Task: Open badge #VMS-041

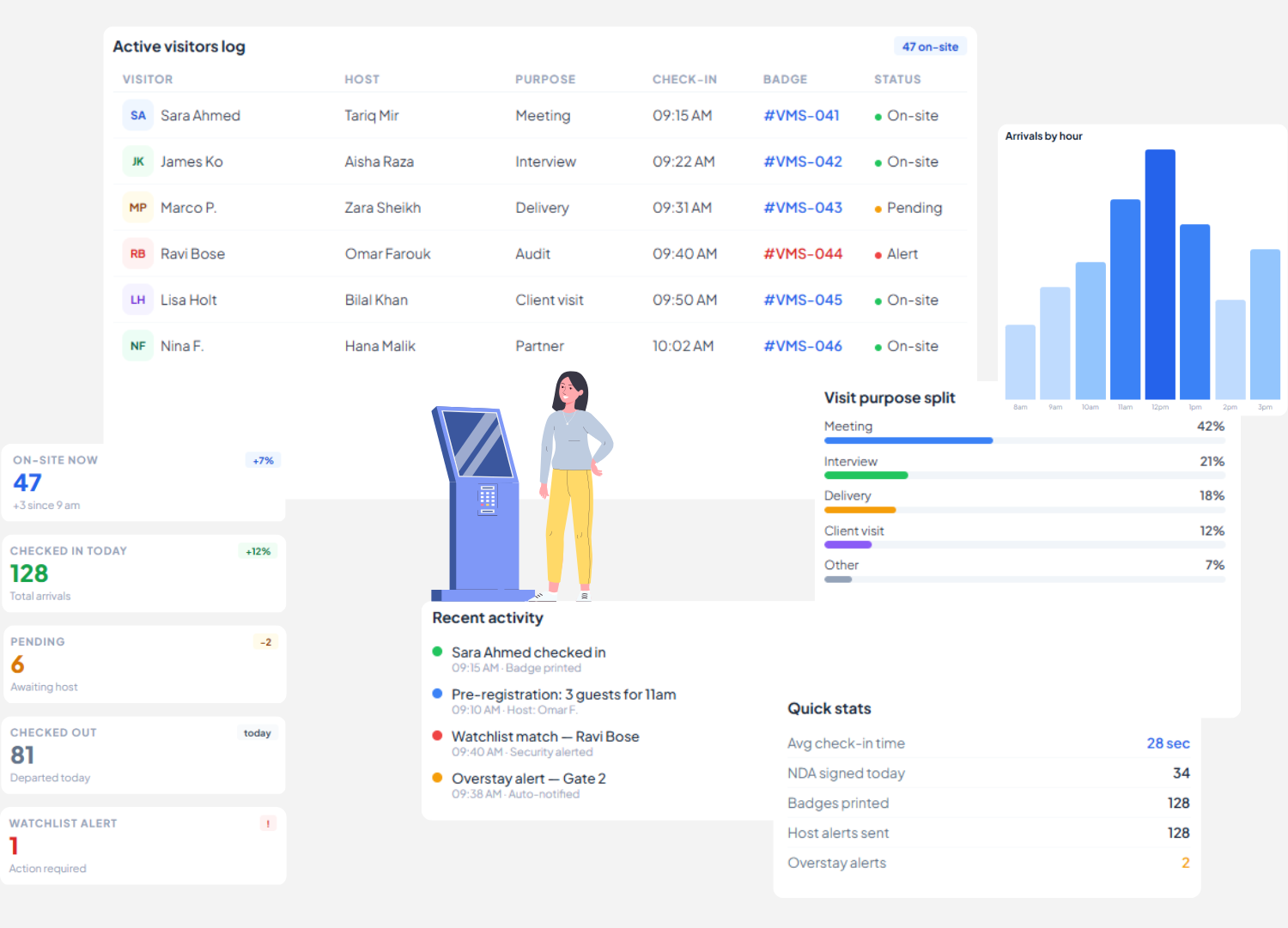Action: (802, 115)
